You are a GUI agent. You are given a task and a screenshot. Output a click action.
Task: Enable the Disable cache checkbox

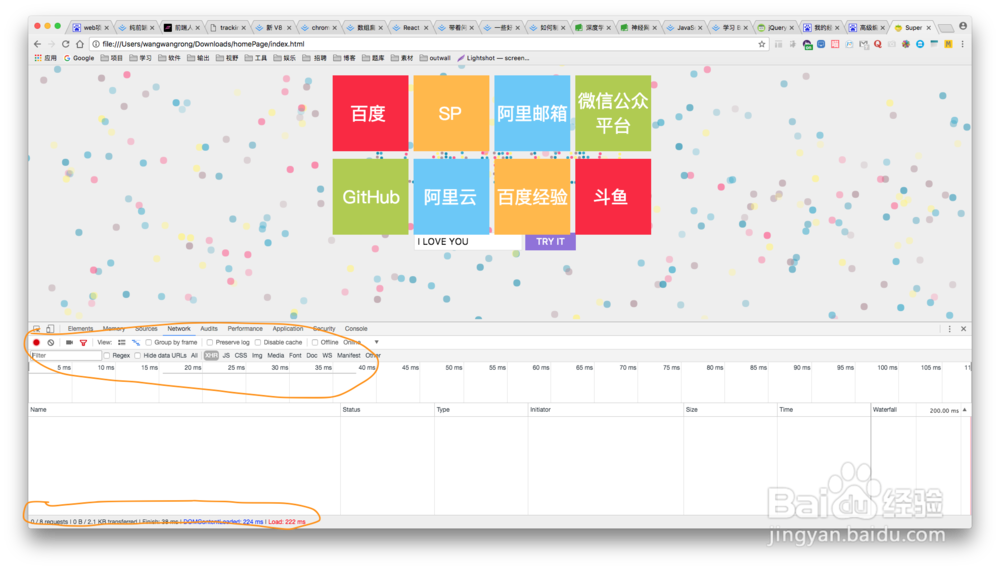[x=258, y=343]
